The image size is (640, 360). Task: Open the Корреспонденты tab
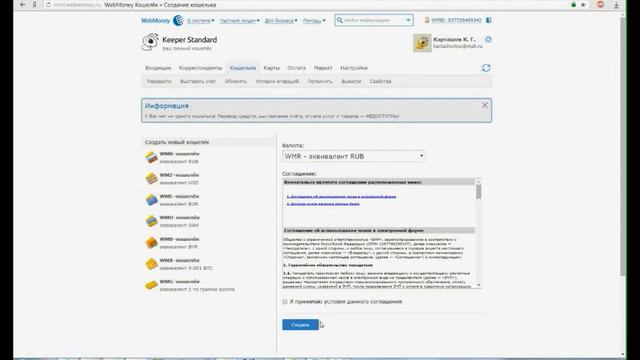(x=200, y=68)
